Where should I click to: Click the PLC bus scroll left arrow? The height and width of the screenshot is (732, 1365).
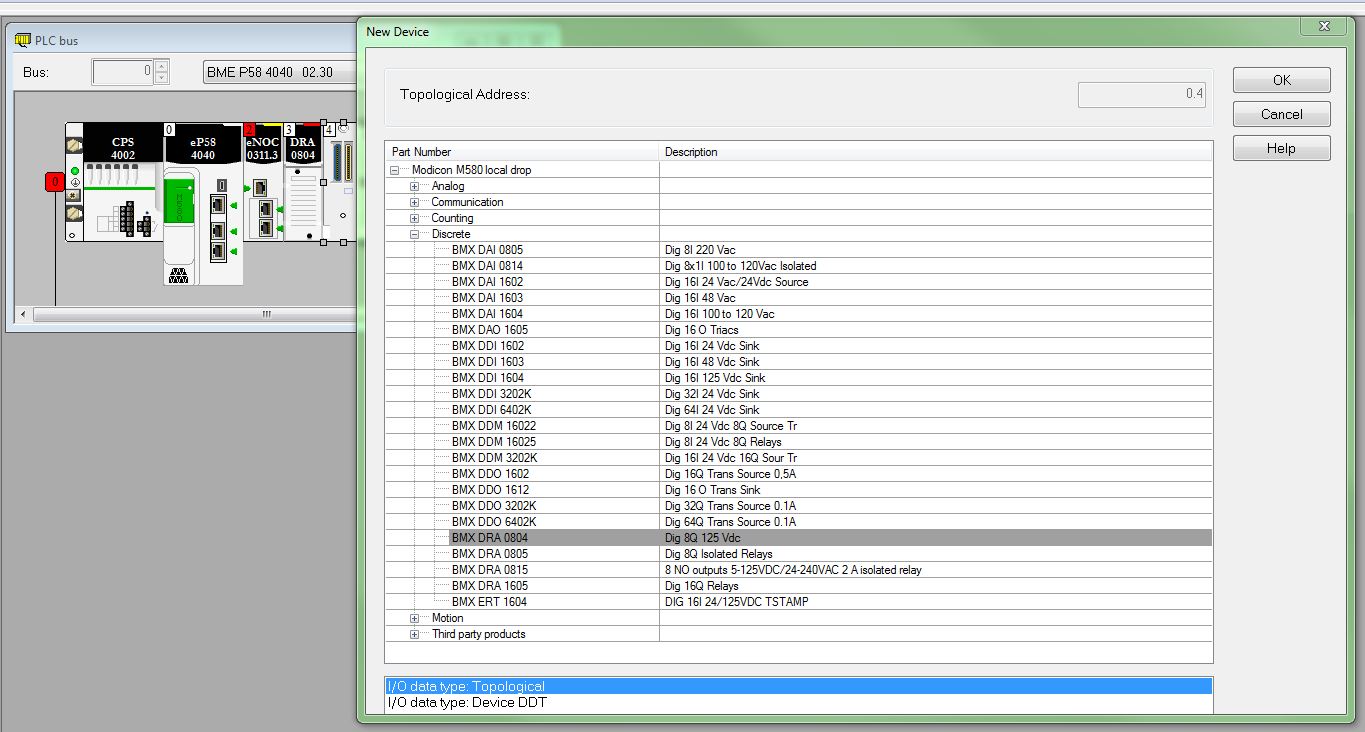25,314
